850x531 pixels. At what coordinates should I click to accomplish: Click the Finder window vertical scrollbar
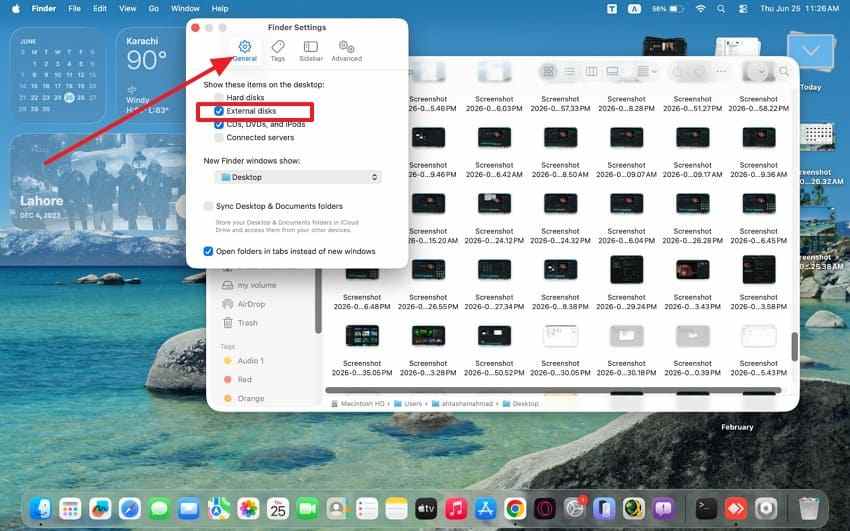click(794, 347)
